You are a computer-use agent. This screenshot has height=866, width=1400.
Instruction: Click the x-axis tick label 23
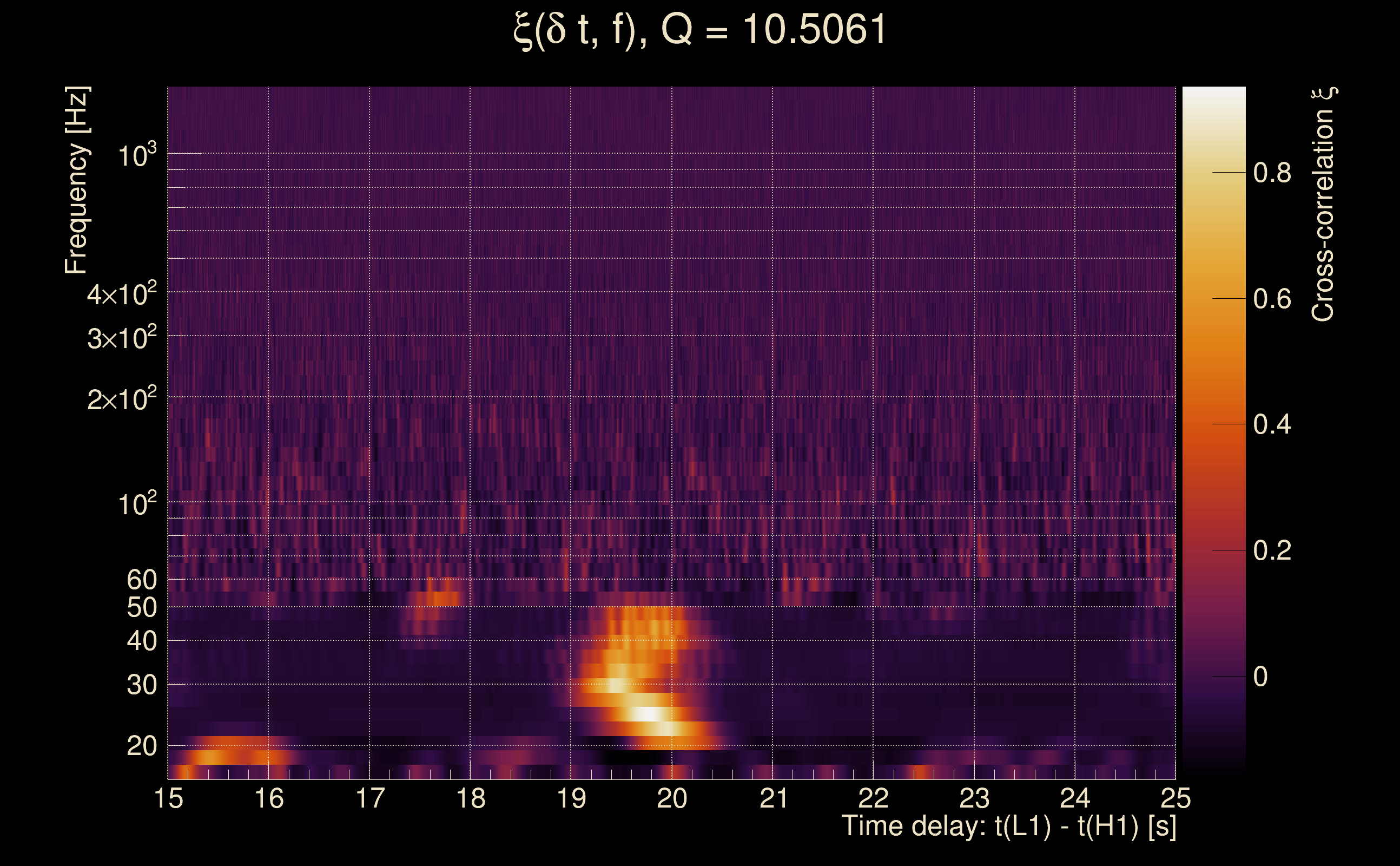(x=974, y=798)
